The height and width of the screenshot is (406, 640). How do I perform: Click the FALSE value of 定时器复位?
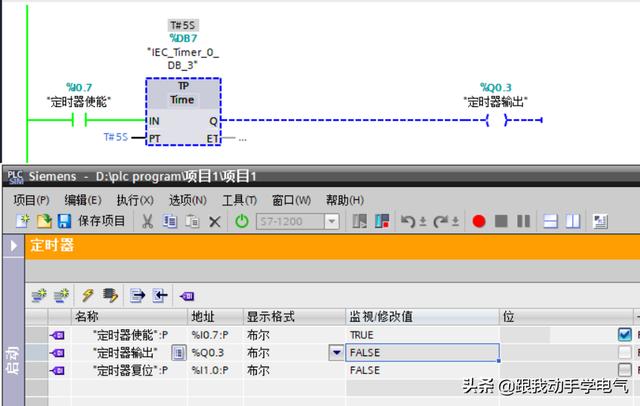coord(365,370)
